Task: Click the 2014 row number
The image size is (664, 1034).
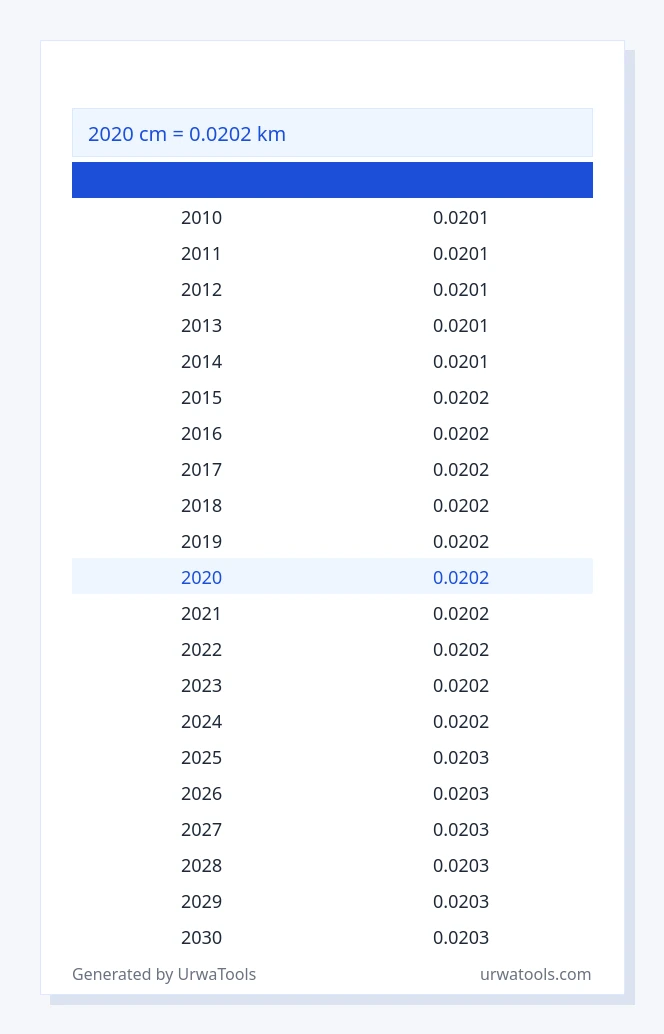Action: tap(202, 361)
